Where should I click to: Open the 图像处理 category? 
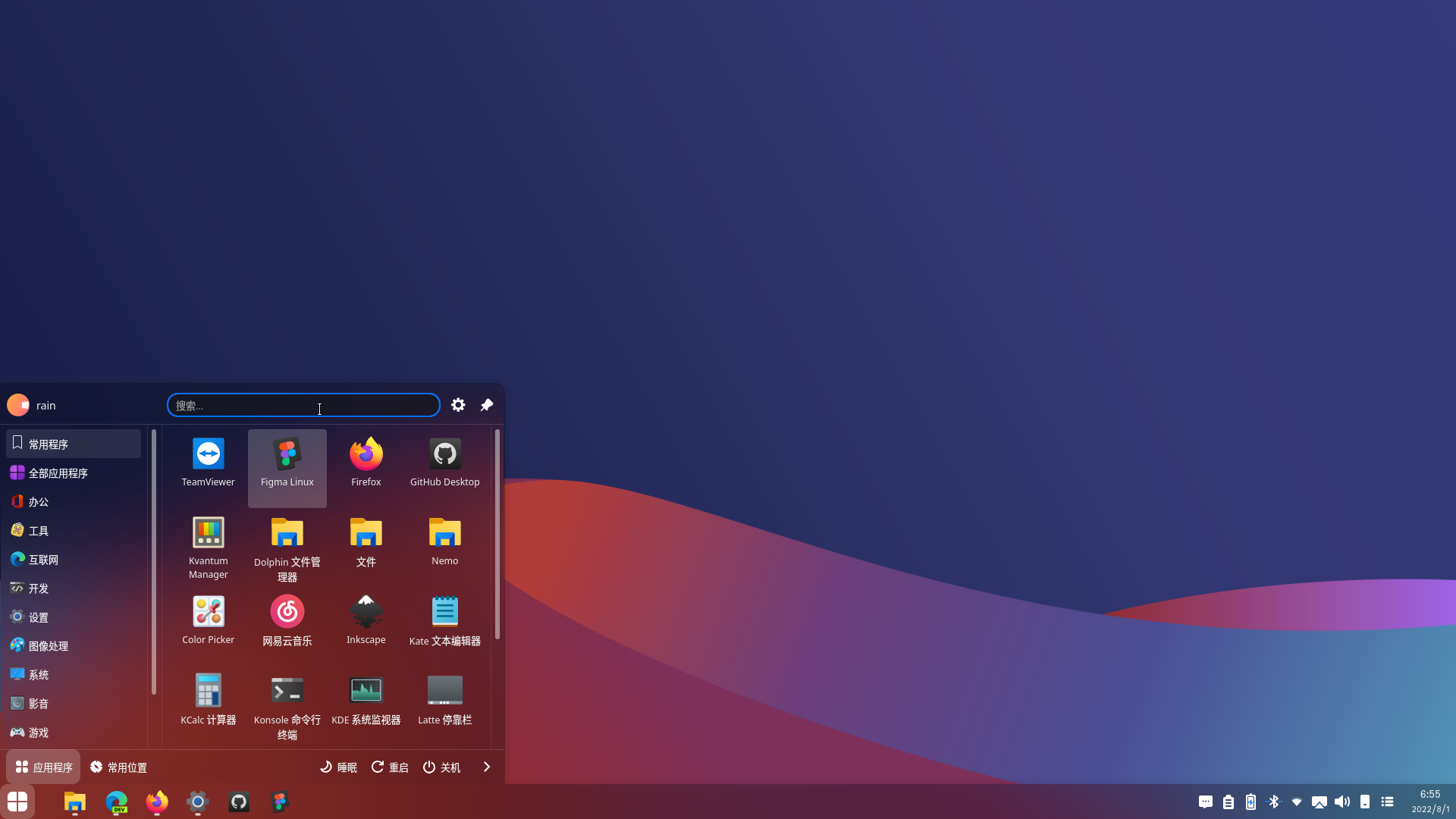pos(74,645)
